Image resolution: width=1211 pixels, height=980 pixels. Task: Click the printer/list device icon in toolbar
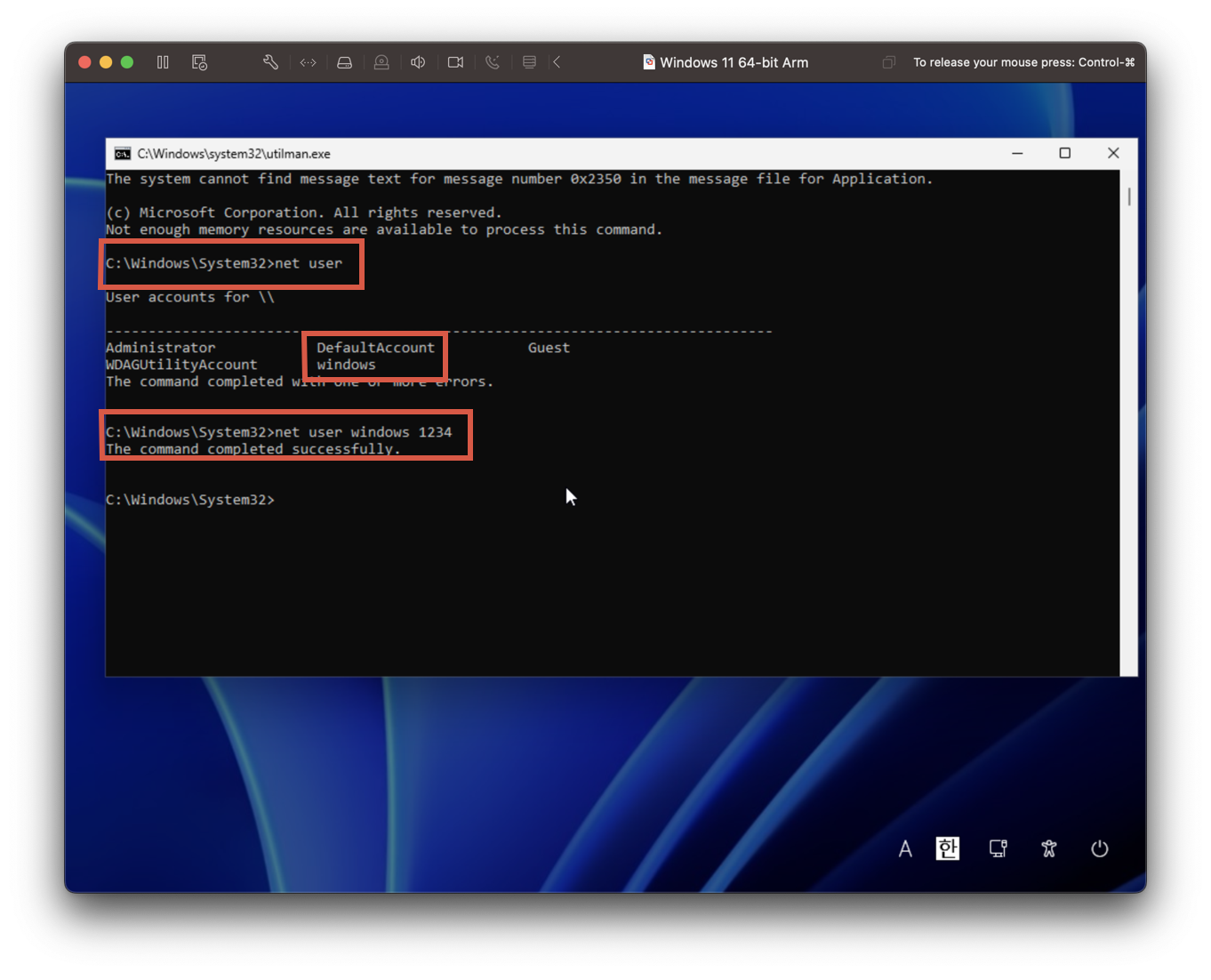click(x=529, y=62)
